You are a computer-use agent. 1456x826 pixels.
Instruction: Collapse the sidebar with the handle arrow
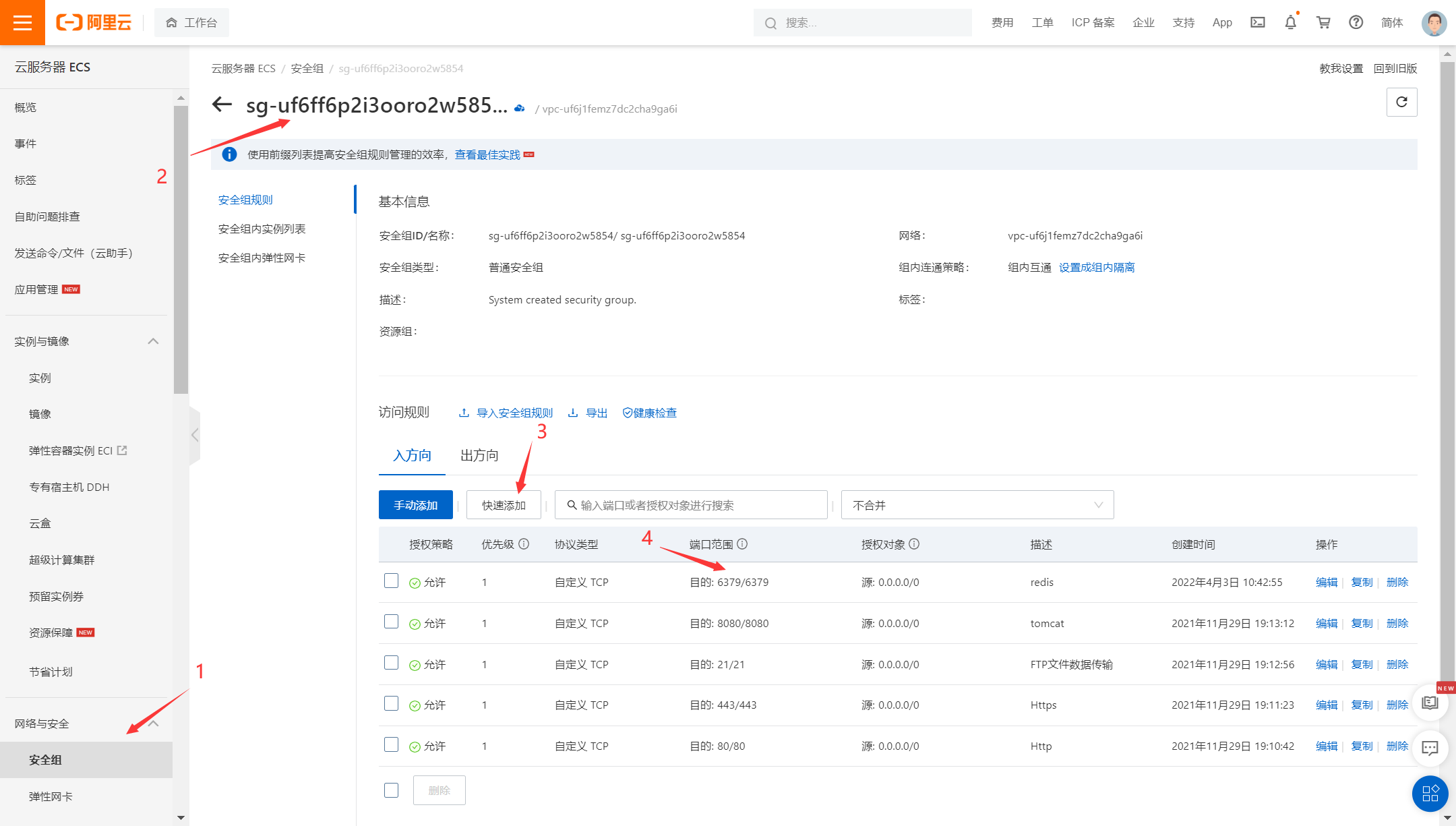[195, 435]
